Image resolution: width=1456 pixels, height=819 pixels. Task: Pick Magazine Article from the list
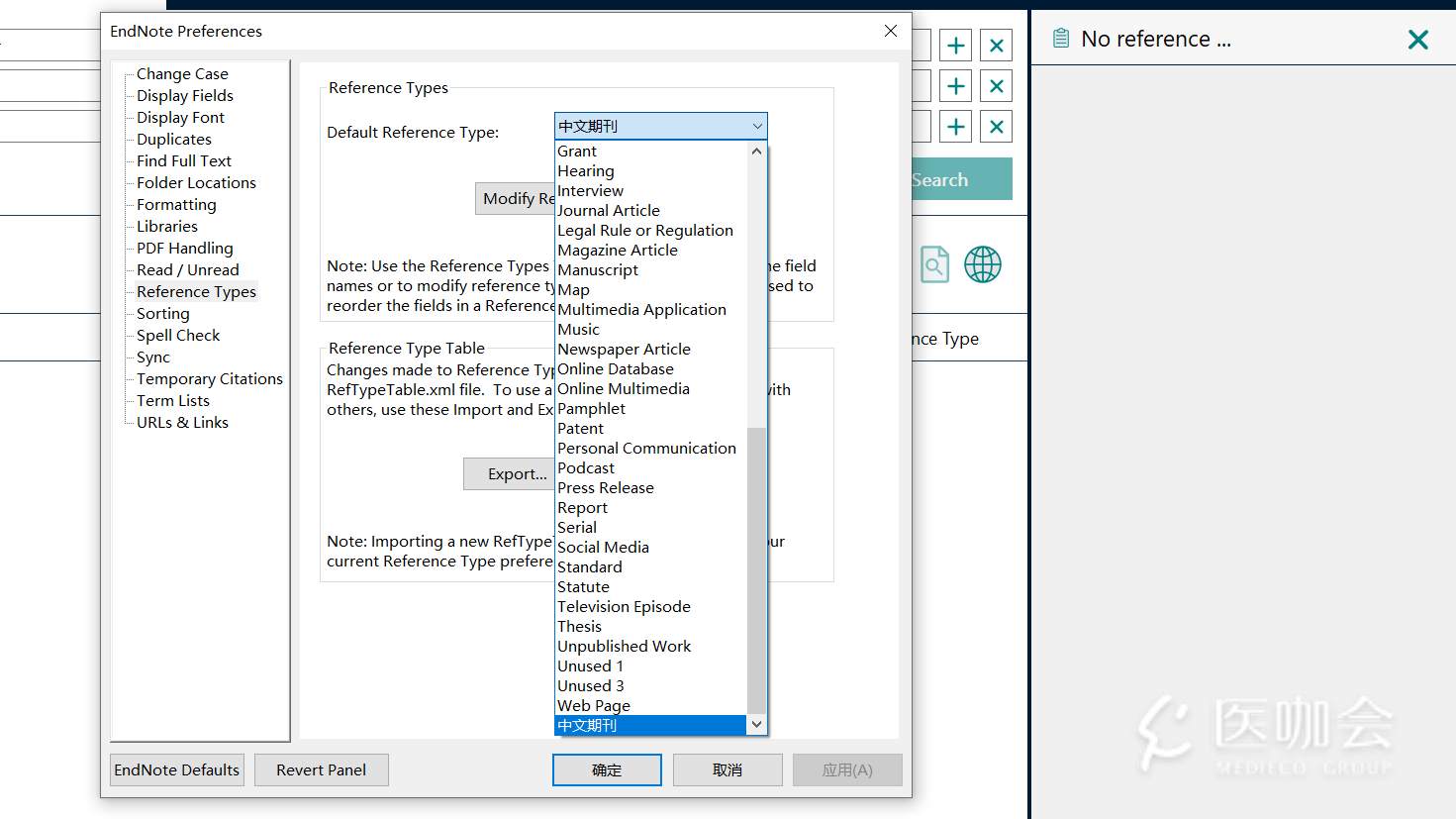pos(650,251)
